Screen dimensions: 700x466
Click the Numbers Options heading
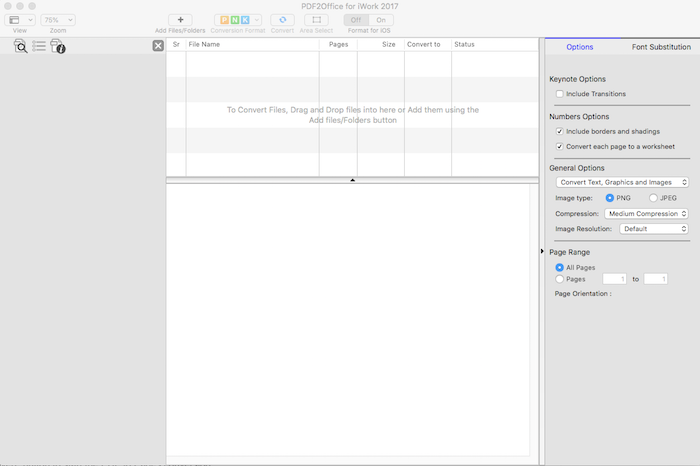pos(579,116)
